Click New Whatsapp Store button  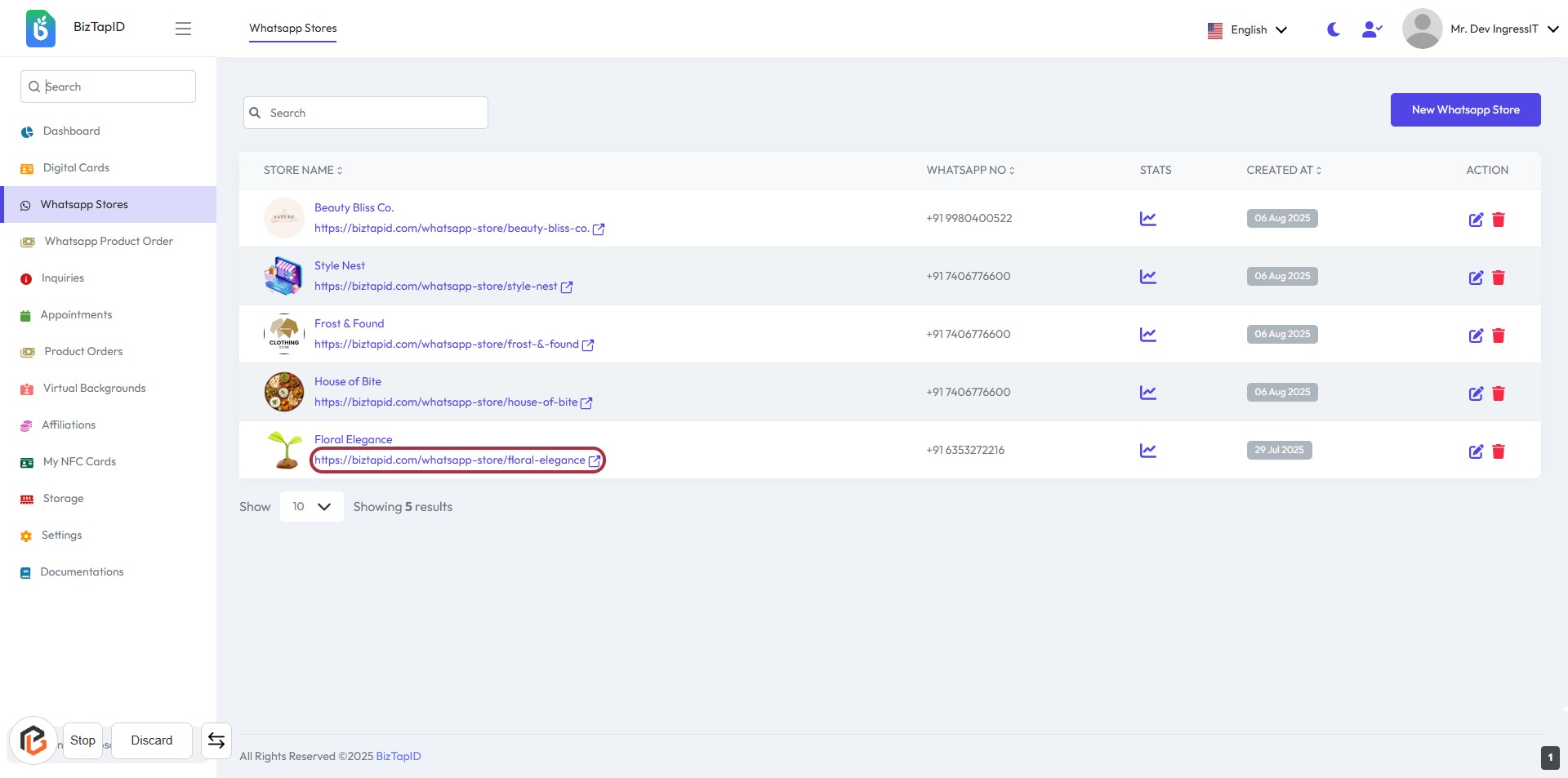[1464, 110]
